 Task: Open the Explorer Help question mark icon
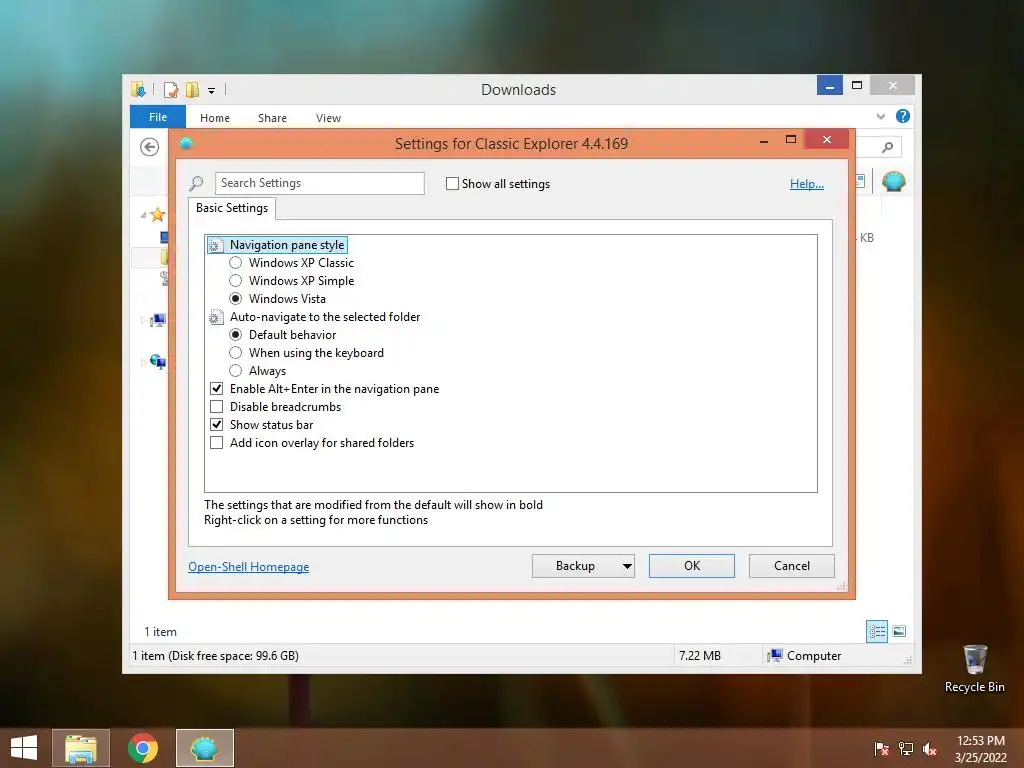point(903,116)
